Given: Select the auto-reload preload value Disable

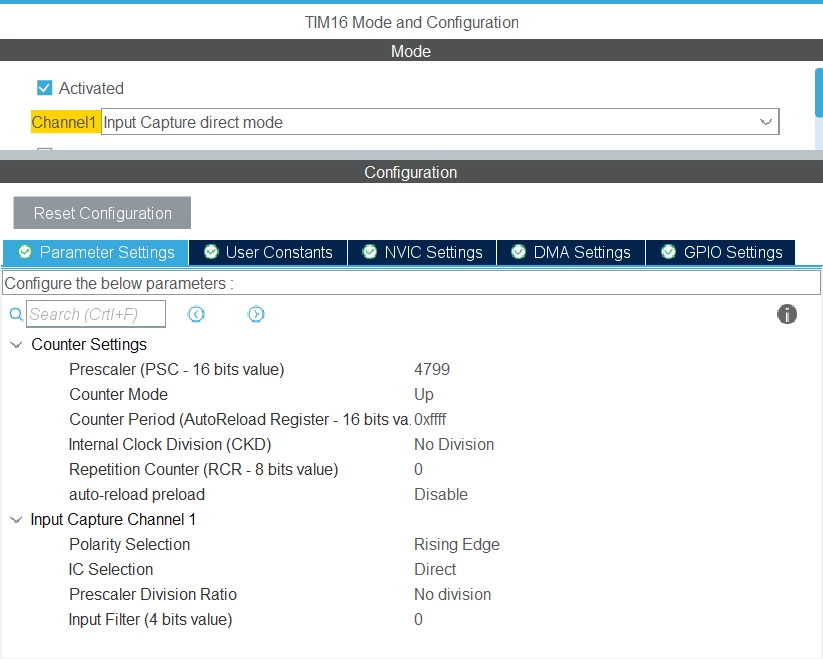Looking at the screenshot, I should point(441,494).
